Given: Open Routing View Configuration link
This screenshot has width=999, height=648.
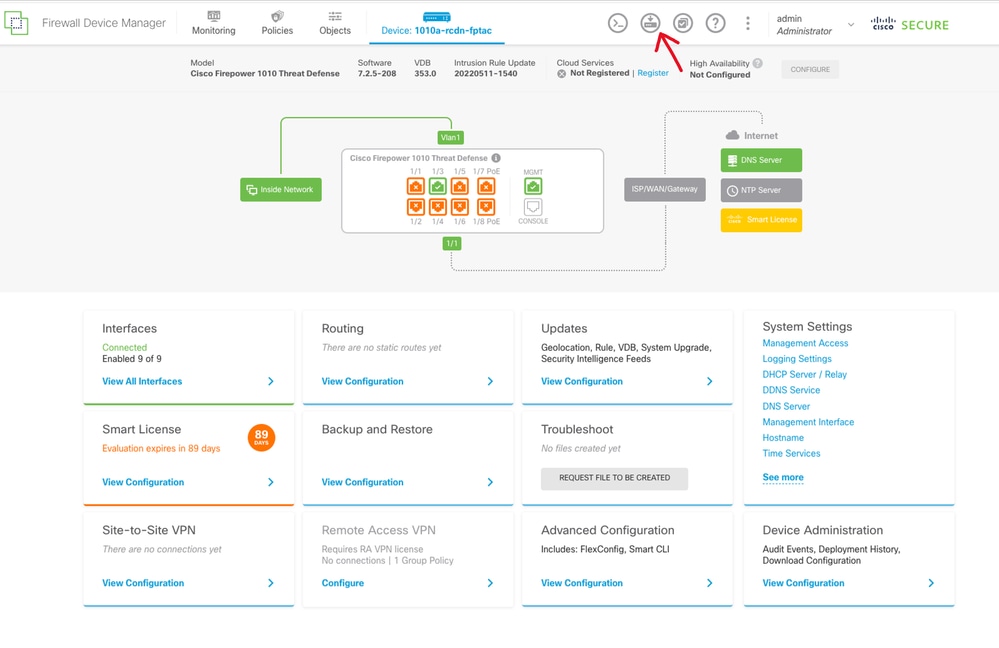Looking at the screenshot, I should 363,381.
